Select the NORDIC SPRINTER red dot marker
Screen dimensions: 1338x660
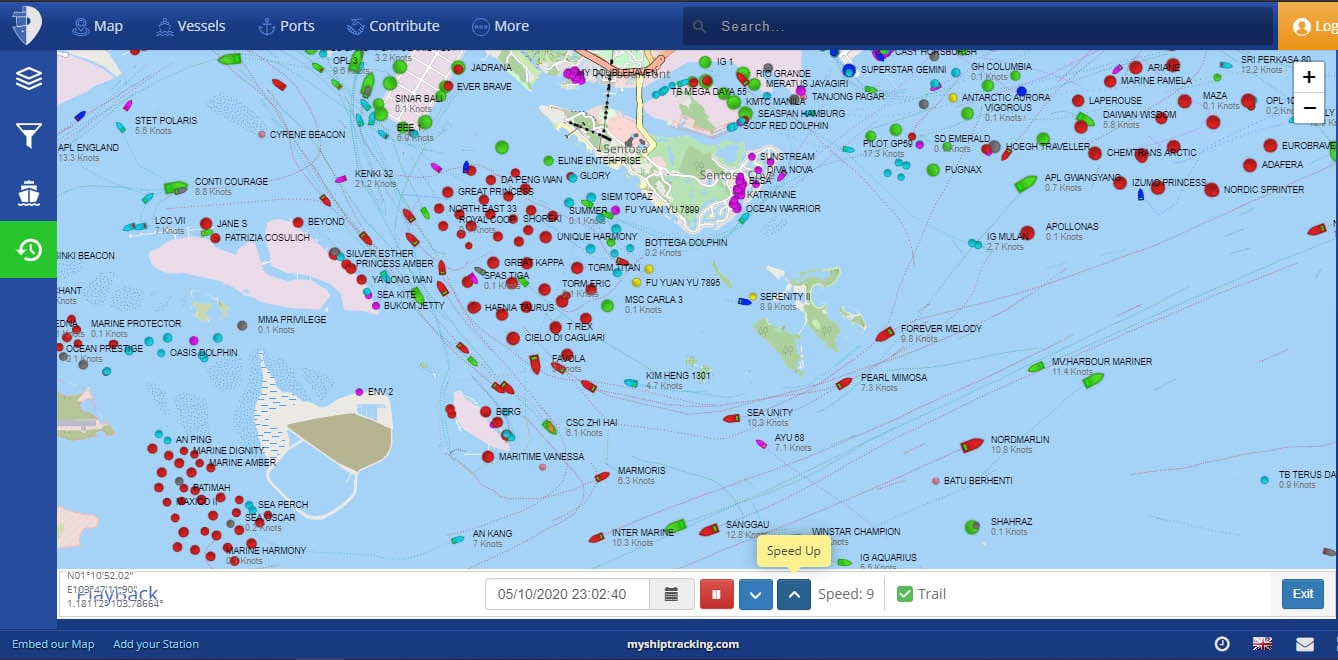click(x=1212, y=189)
